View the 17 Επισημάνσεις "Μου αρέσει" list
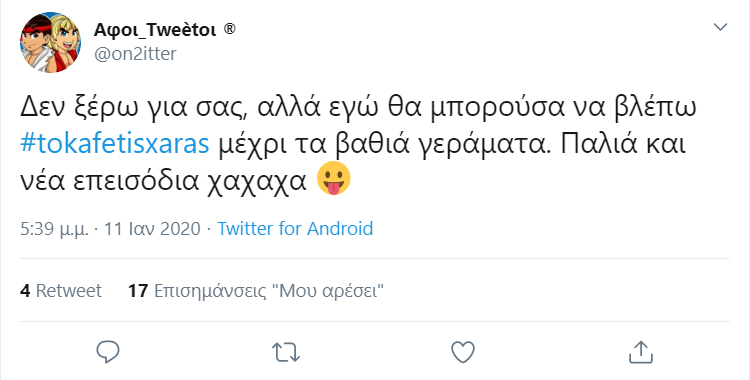This screenshot has height=380, width=750. click(256, 291)
